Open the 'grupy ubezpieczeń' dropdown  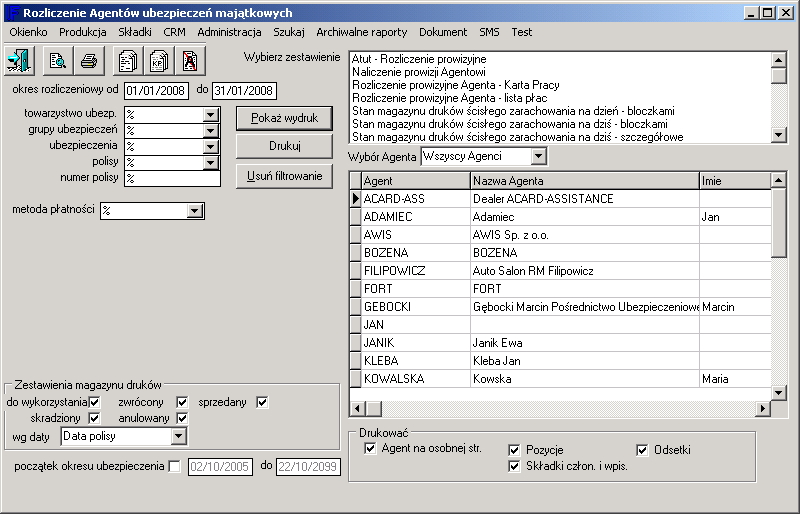[211, 131]
